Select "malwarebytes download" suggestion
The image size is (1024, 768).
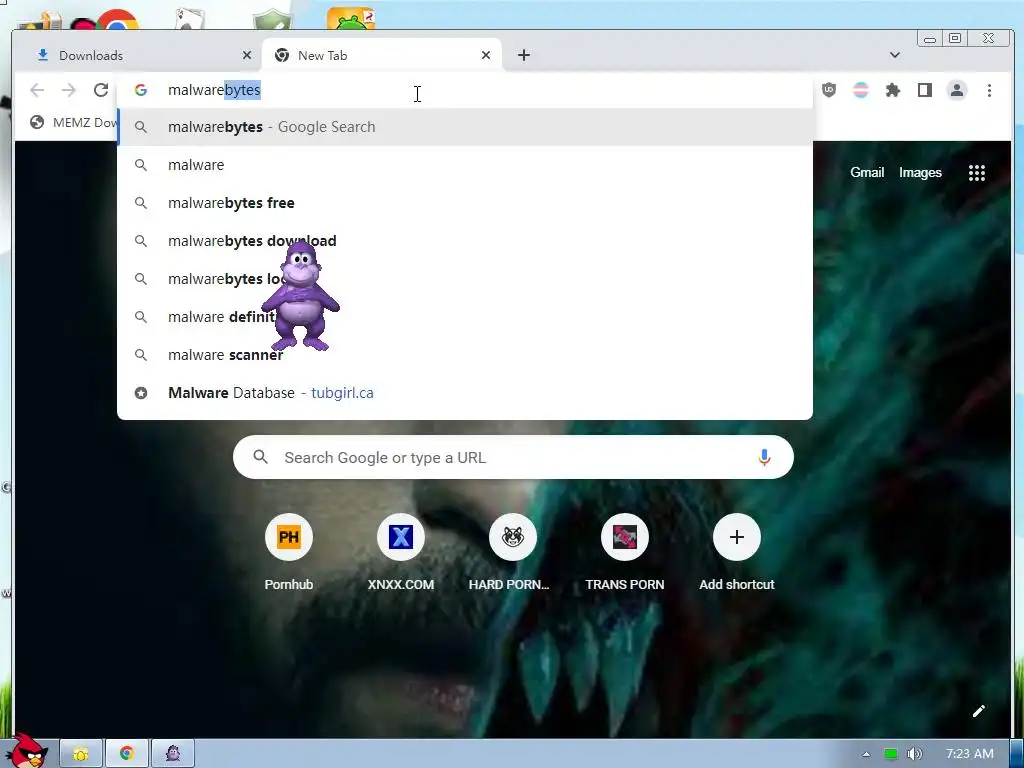[465, 240]
